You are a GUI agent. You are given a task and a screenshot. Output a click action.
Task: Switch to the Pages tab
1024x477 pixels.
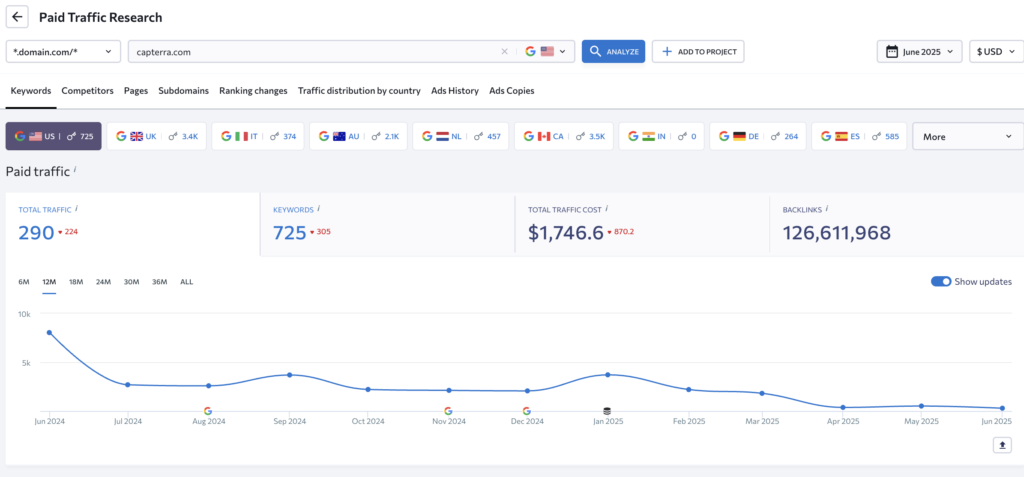(136, 91)
